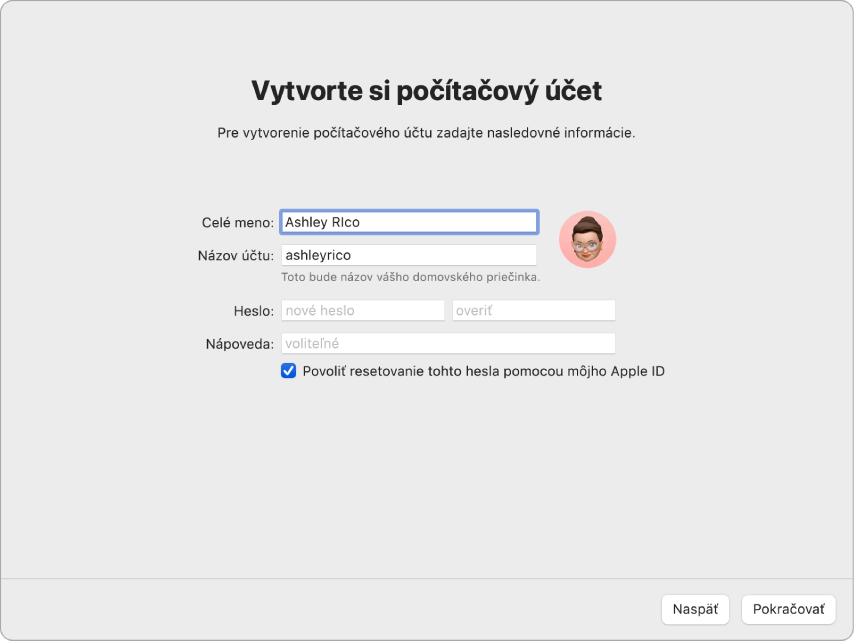Screen dimensions: 857x644
Task: Click the ashleyrico account name text
Action: [x=409, y=255]
